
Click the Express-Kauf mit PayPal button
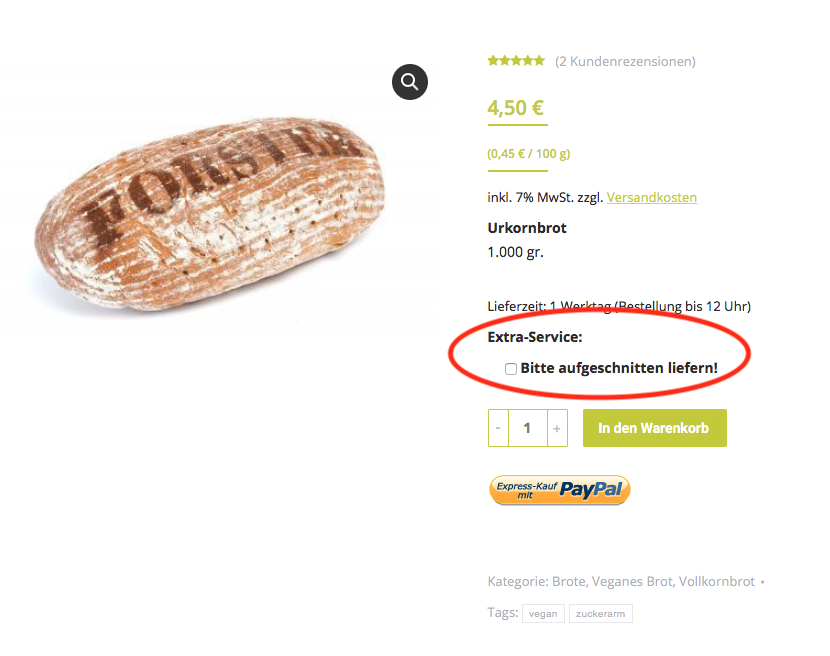559,489
